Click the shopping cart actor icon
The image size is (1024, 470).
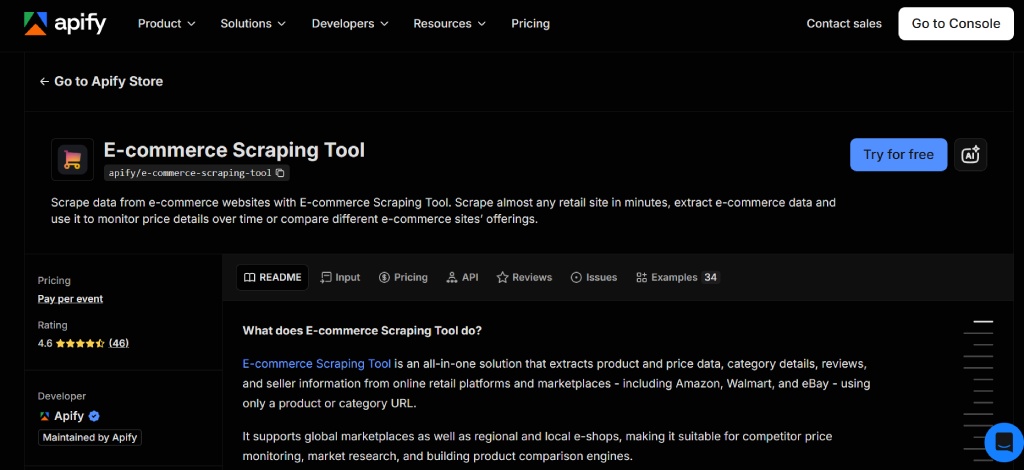pos(72,159)
